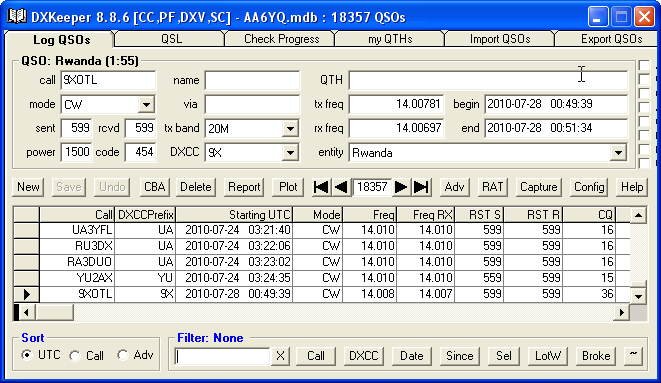
Task: Open the mode dropdown showing CW
Action: tap(146, 104)
